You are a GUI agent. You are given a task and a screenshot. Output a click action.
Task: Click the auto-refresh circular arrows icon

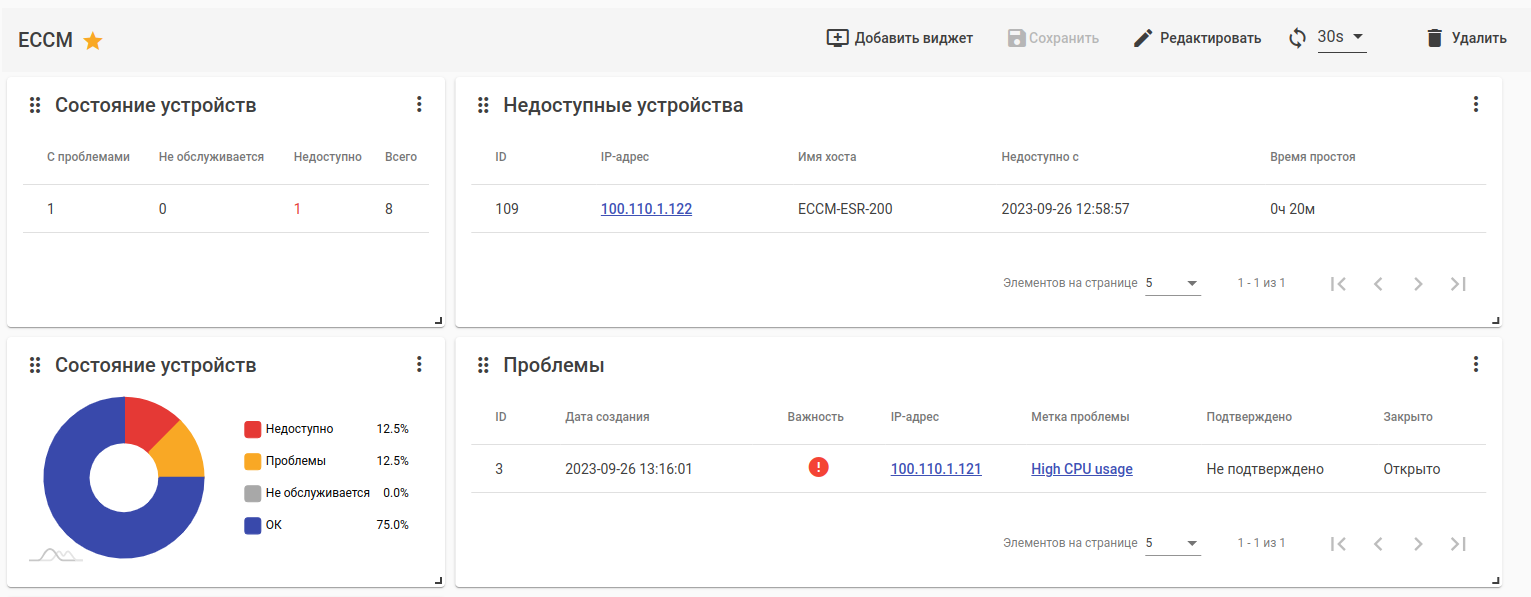point(1297,38)
